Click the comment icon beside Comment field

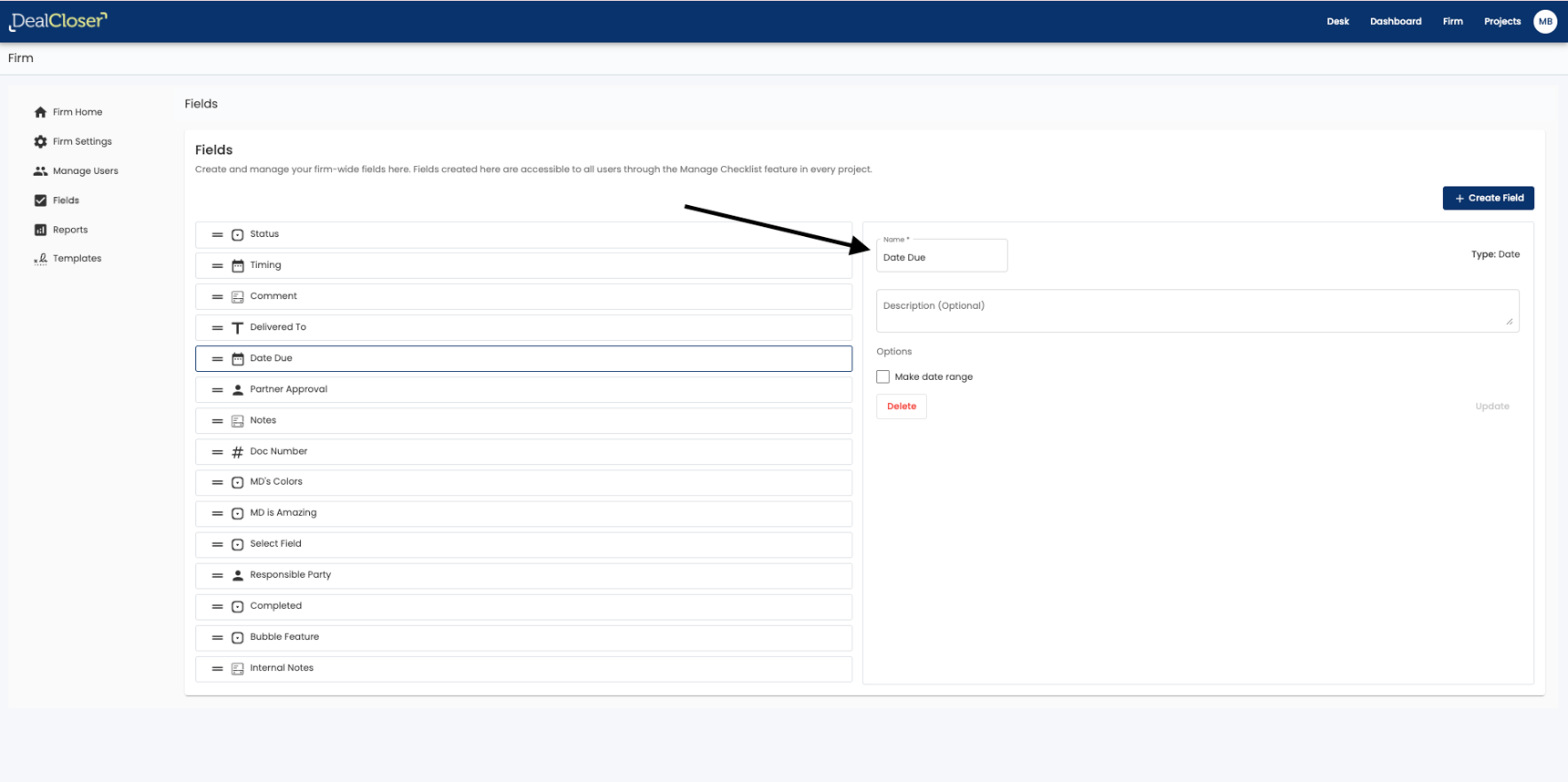click(237, 296)
